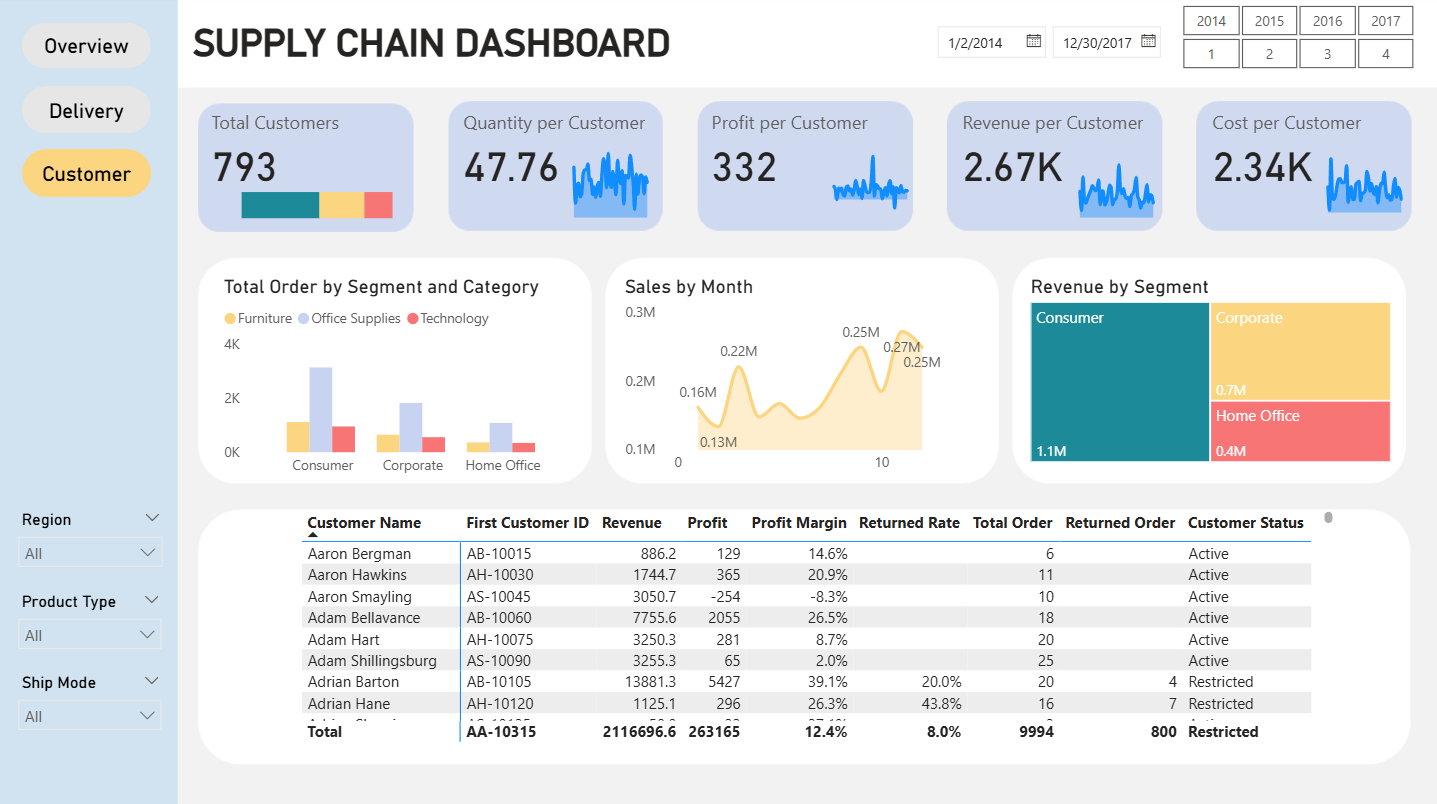Open the start date calendar picker icon
Screen dimensions: 1437x804
[x=1034, y=42]
